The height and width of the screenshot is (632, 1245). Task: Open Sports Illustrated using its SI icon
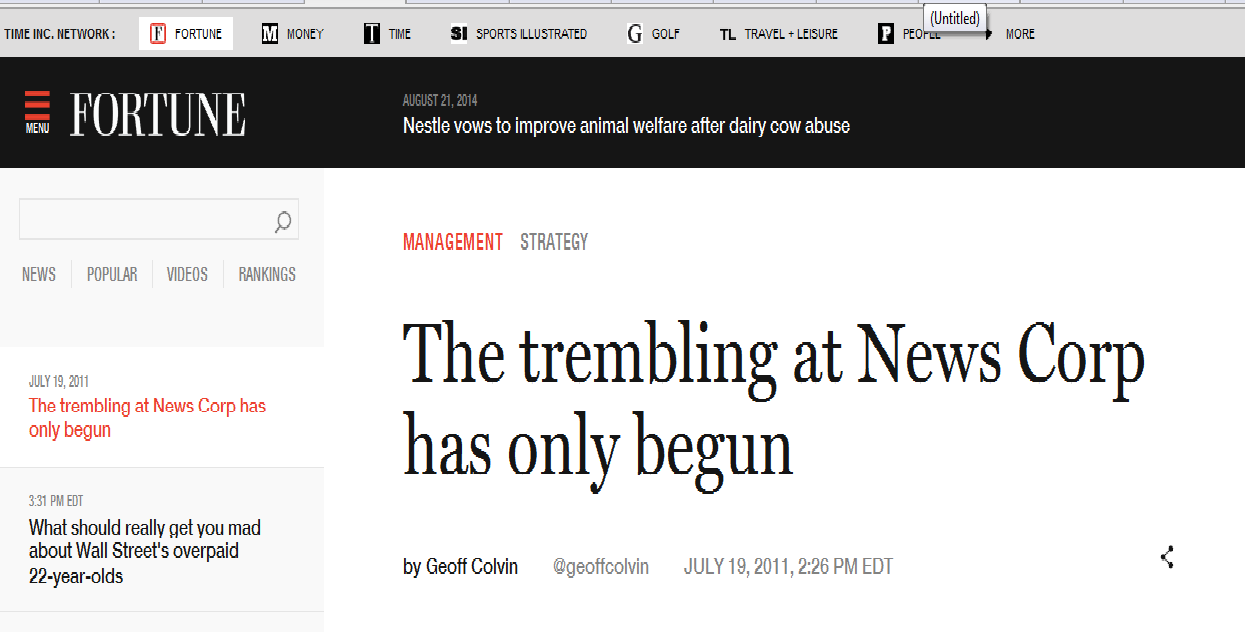pos(458,32)
